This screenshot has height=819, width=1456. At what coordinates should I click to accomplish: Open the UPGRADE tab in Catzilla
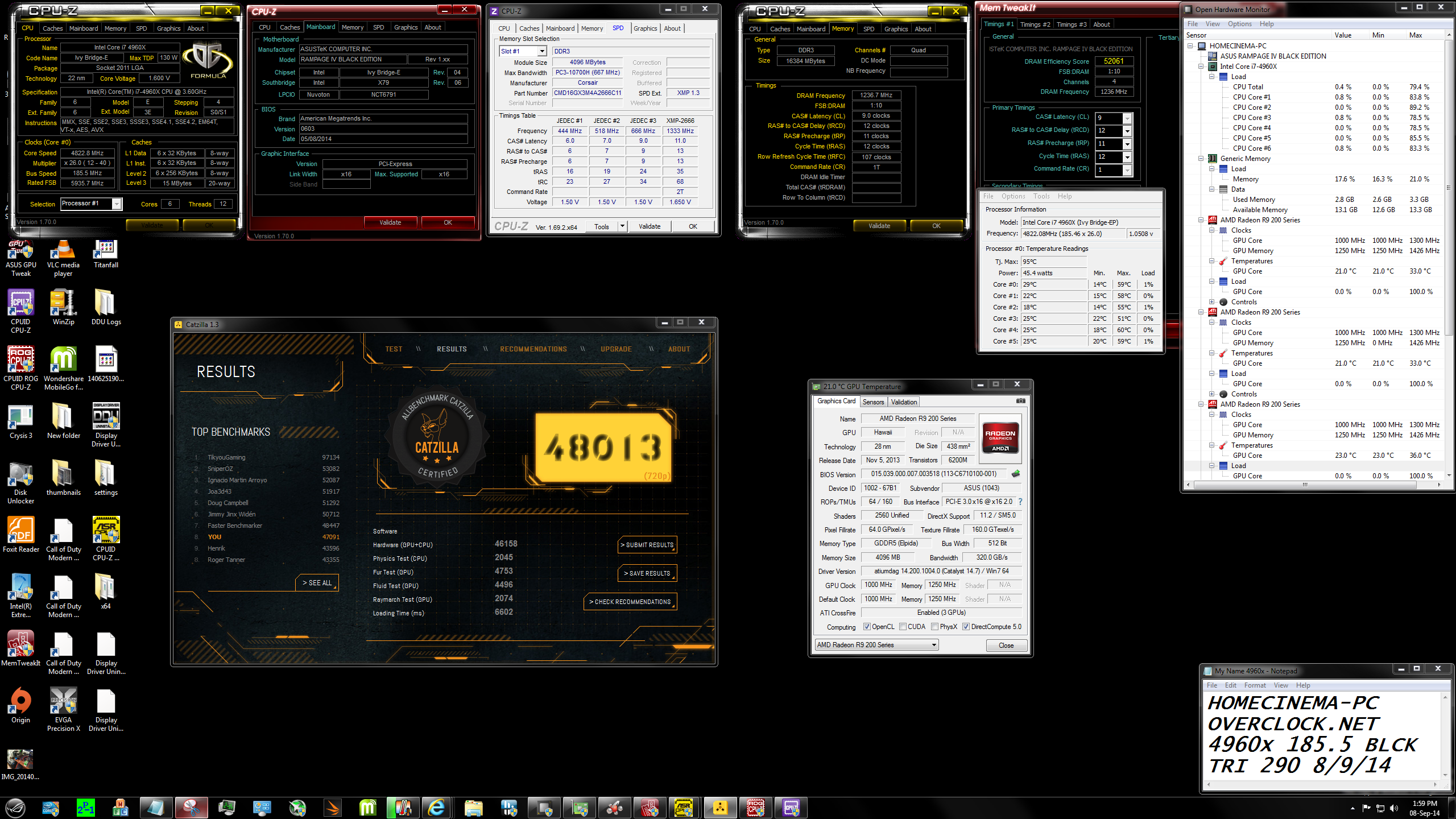616,349
